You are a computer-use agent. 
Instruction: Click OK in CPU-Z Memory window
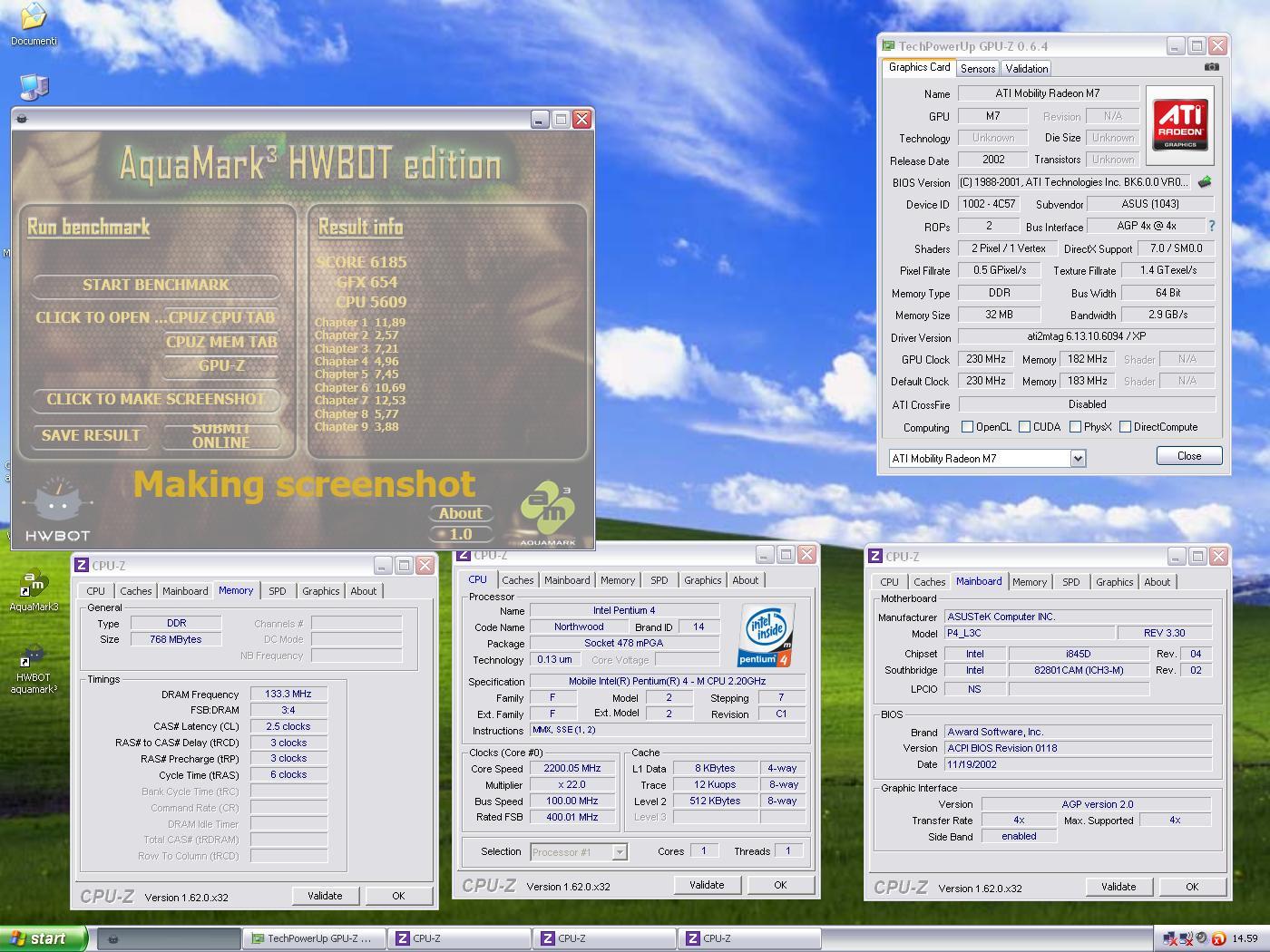pos(398,896)
